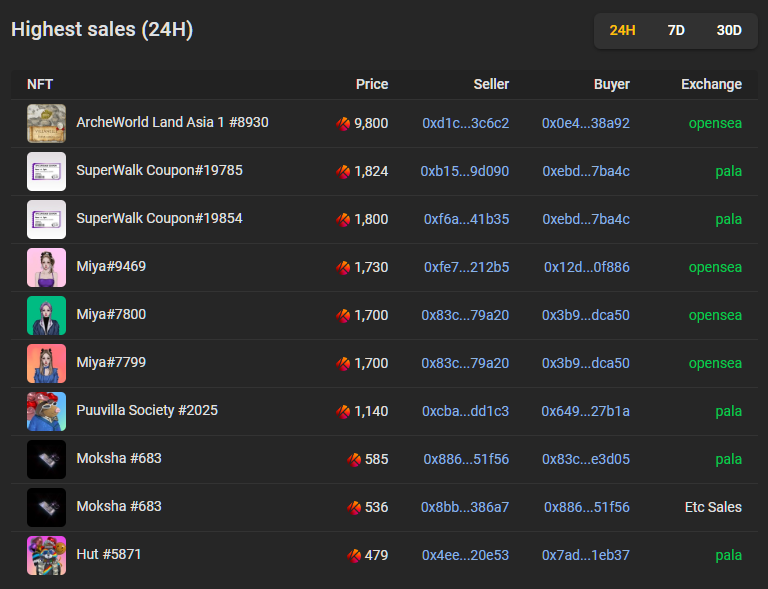Click the Klay token icon beside 1,140
Screen dimensions: 768x589
pyautogui.click(x=343, y=411)
